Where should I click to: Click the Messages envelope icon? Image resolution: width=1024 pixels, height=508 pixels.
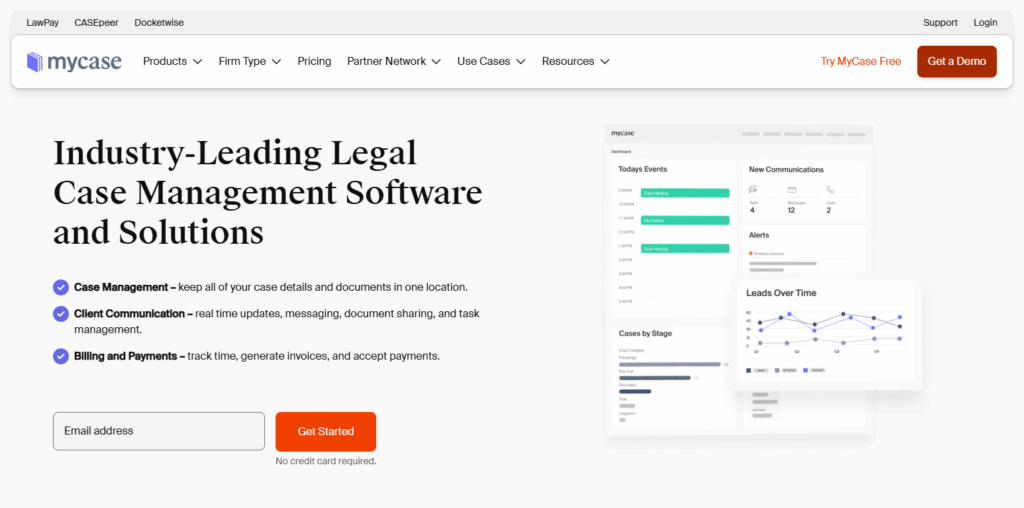792,190
